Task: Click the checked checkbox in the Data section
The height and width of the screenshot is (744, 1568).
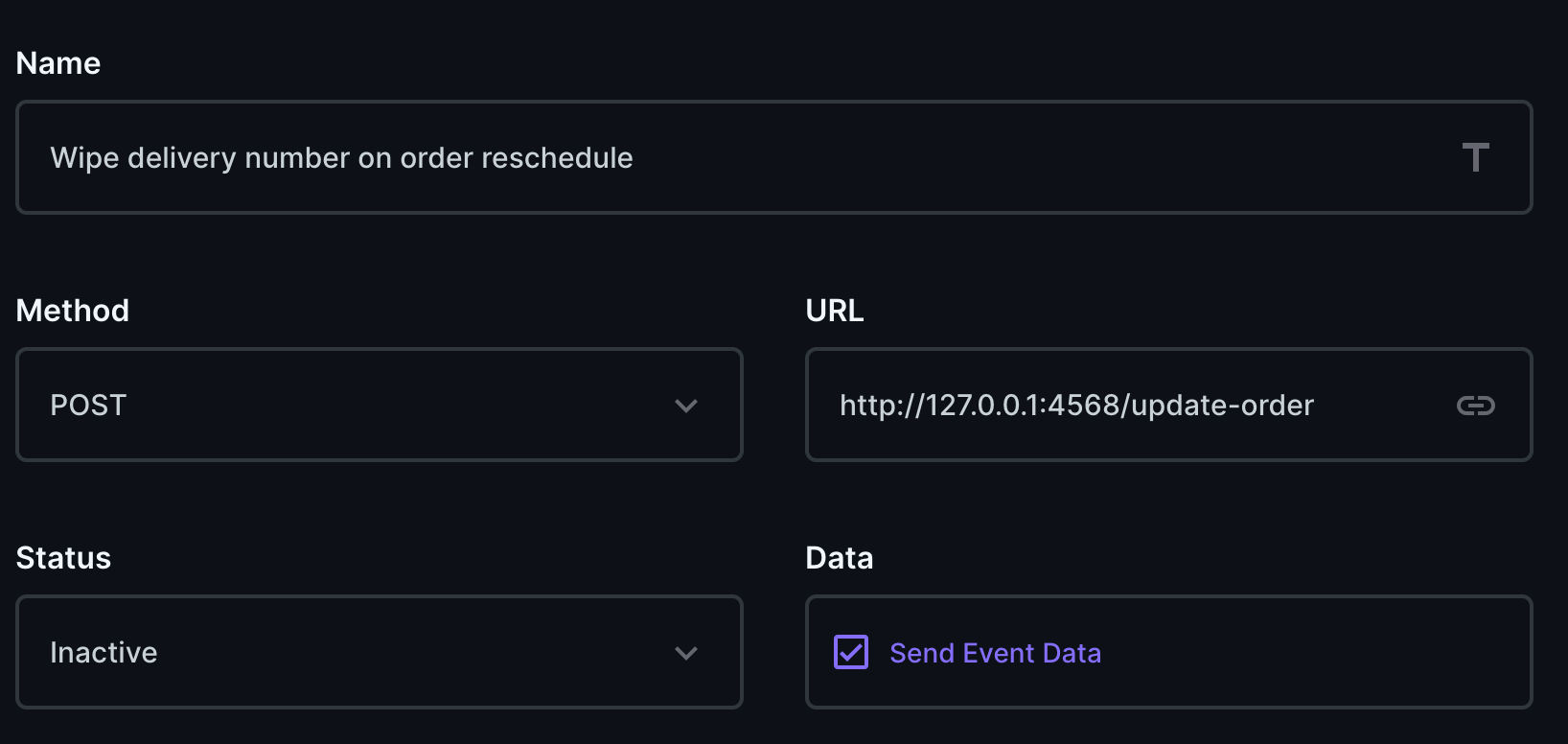Action: [849, 652]
